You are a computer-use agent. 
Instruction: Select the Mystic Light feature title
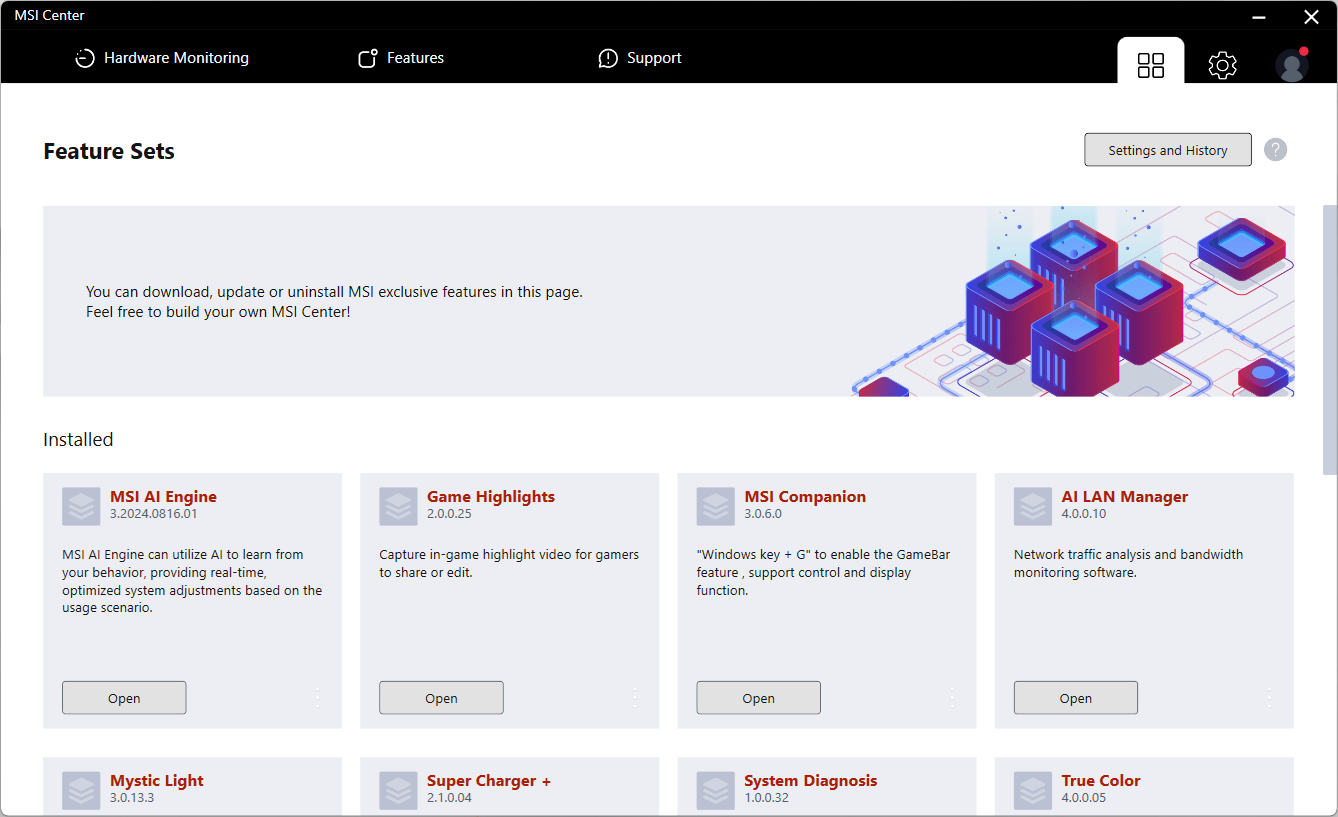tap(157, 781)
